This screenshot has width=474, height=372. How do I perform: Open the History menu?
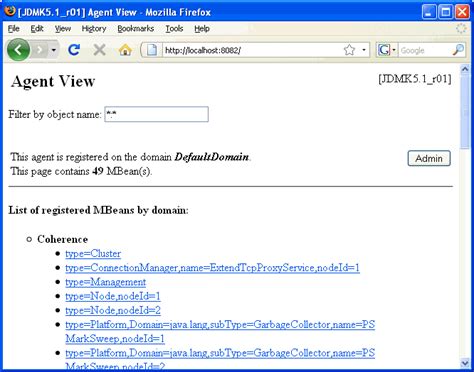tap(94, 29)
